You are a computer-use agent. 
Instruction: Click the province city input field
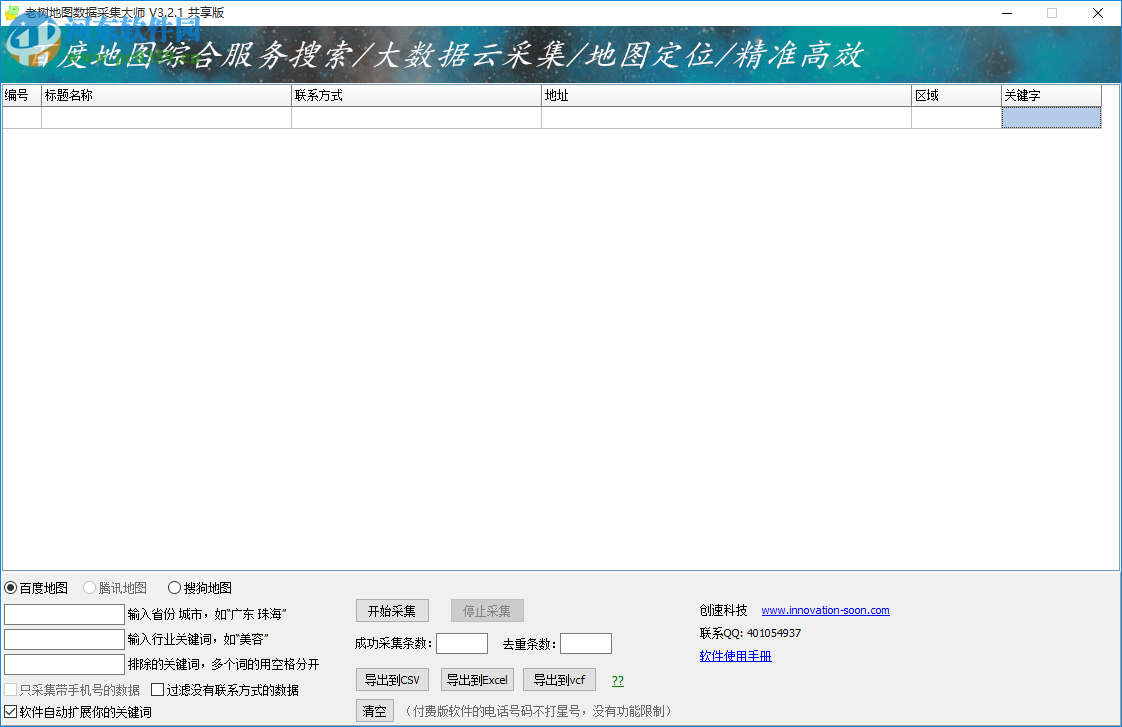tap(63, 613)
